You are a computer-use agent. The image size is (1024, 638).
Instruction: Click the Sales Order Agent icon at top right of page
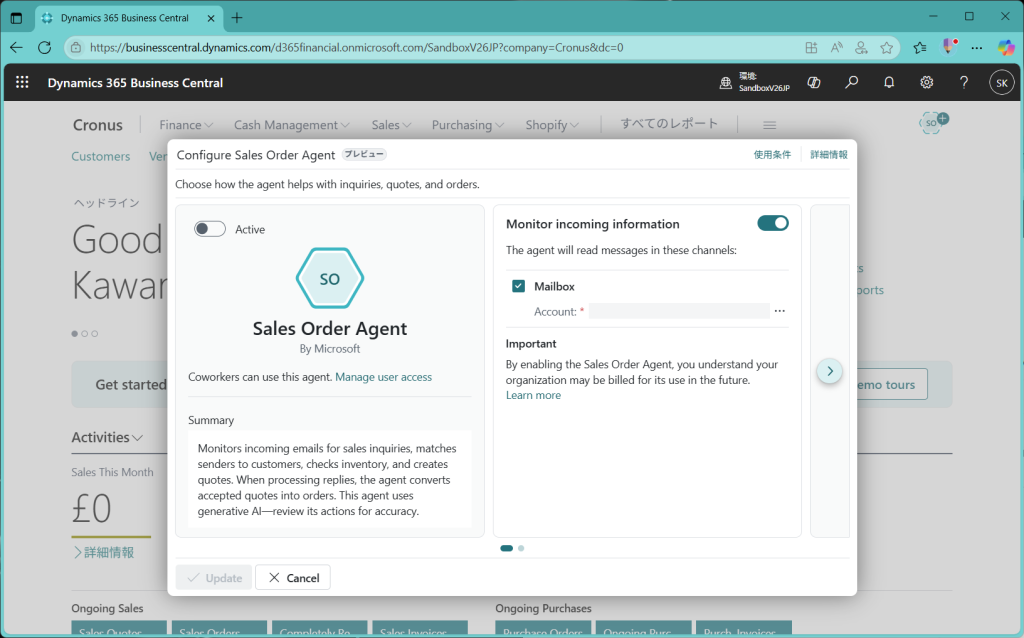coord(933,122)
